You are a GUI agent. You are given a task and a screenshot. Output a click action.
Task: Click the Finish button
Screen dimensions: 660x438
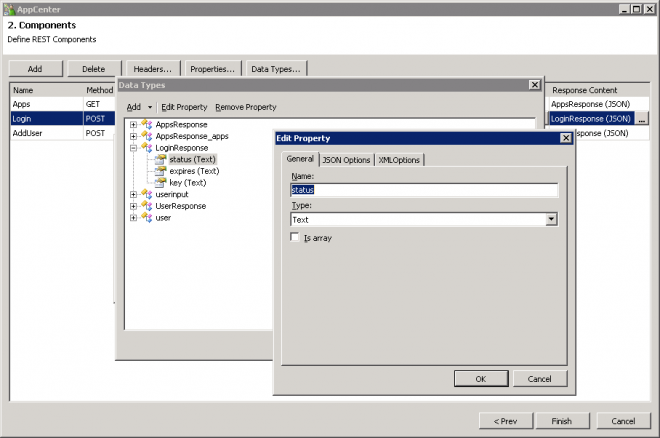(562, 421)
